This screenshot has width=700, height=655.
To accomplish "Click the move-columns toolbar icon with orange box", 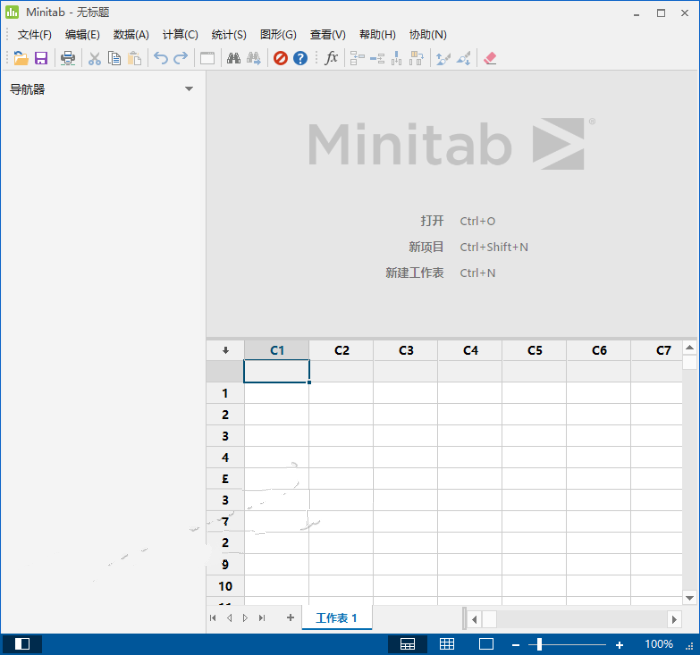I will [x=417, y=58].
